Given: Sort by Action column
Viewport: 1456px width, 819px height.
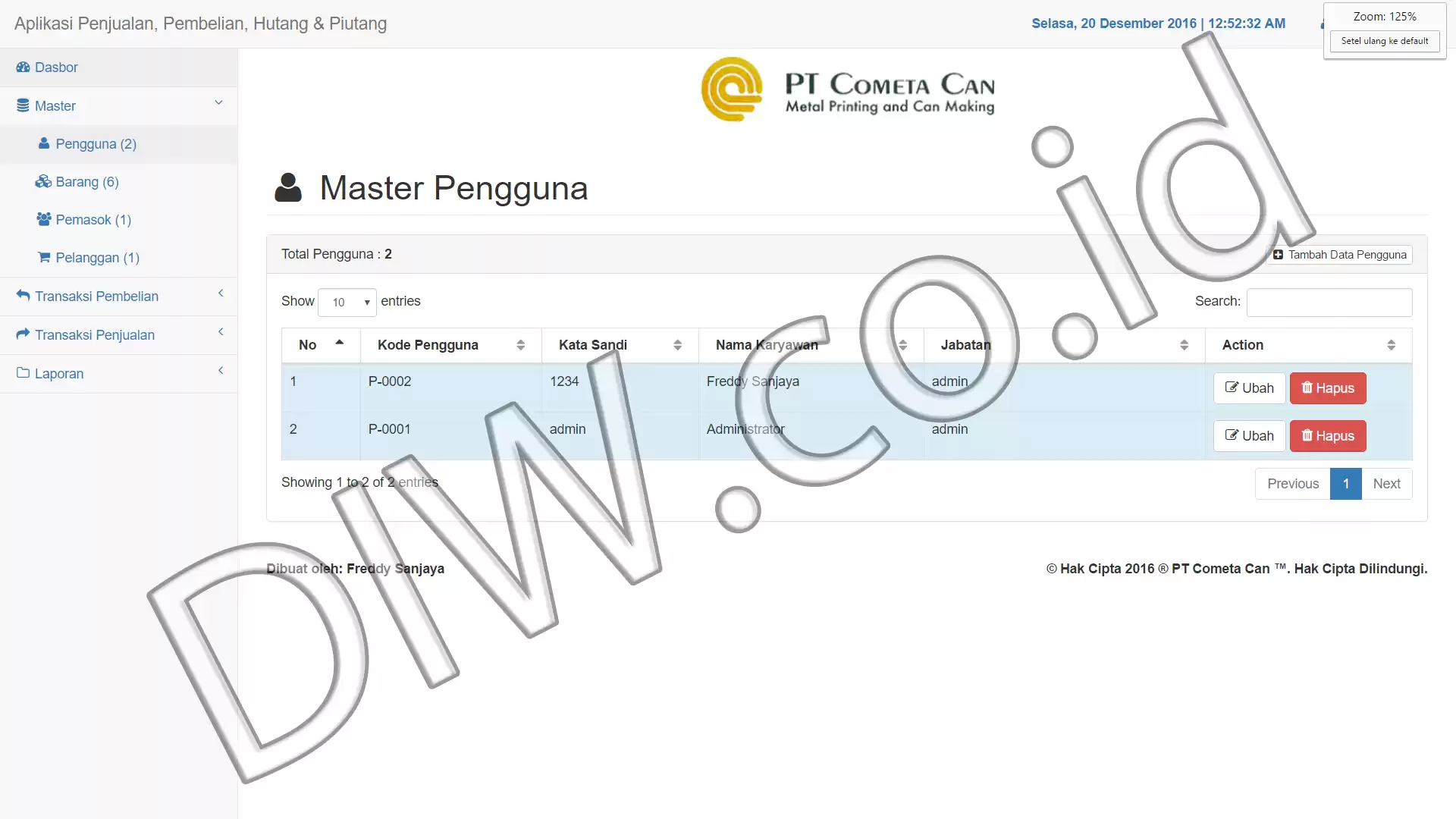Looking at the screenshot, I should [x=1391, y=345].
